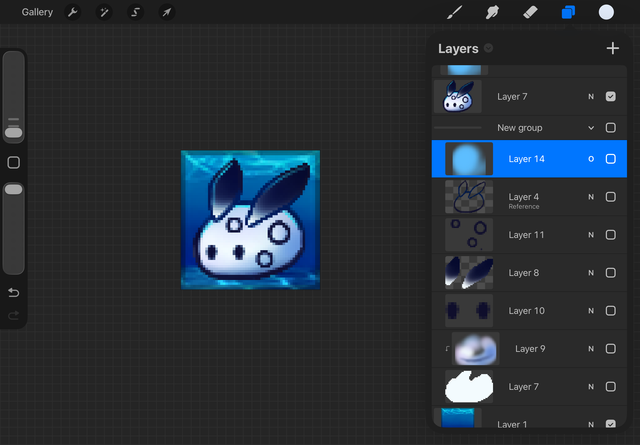Viewport: 640px width, 445px height.
Task: Click the 'Layer 9' name text
Action: (x=530, y=349)
